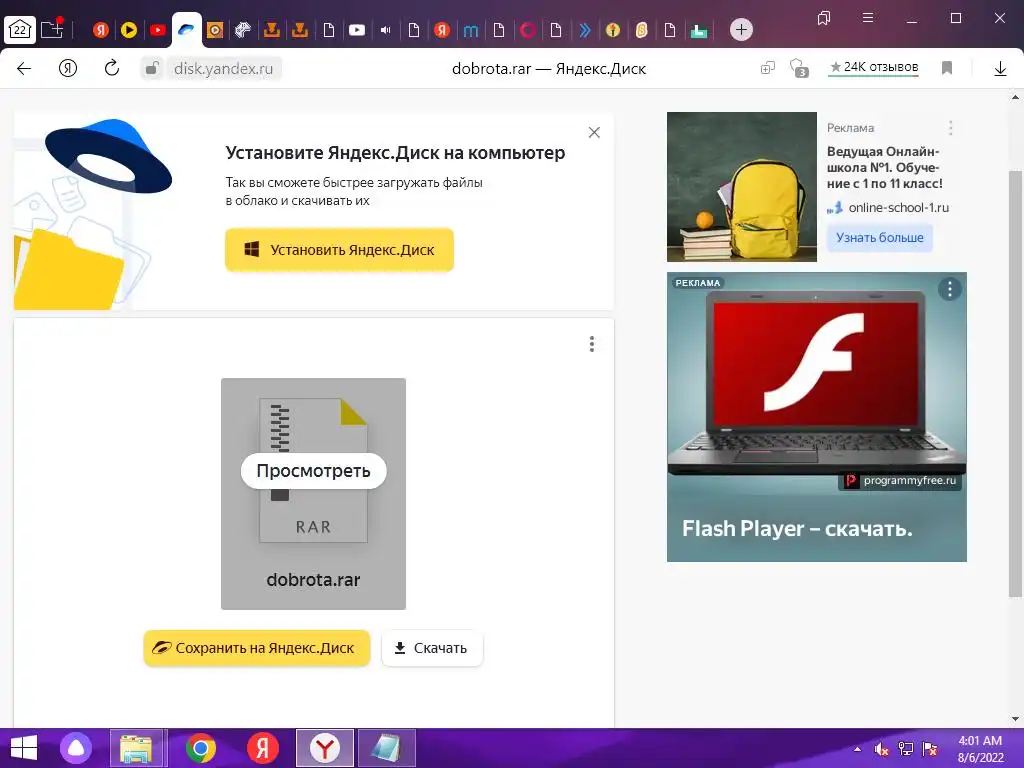Open the notepad app on the taskbar

pyautogui.click(x=387, y=748)
